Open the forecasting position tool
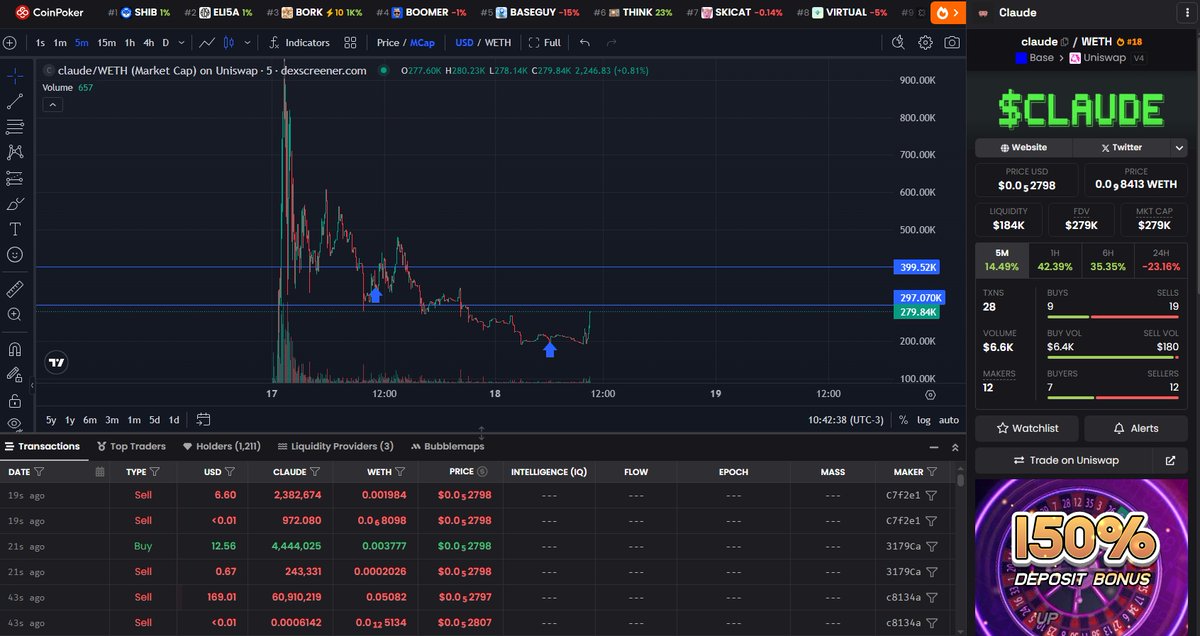1200x636 pixels. pyautogui.click(x=15, y=178)
